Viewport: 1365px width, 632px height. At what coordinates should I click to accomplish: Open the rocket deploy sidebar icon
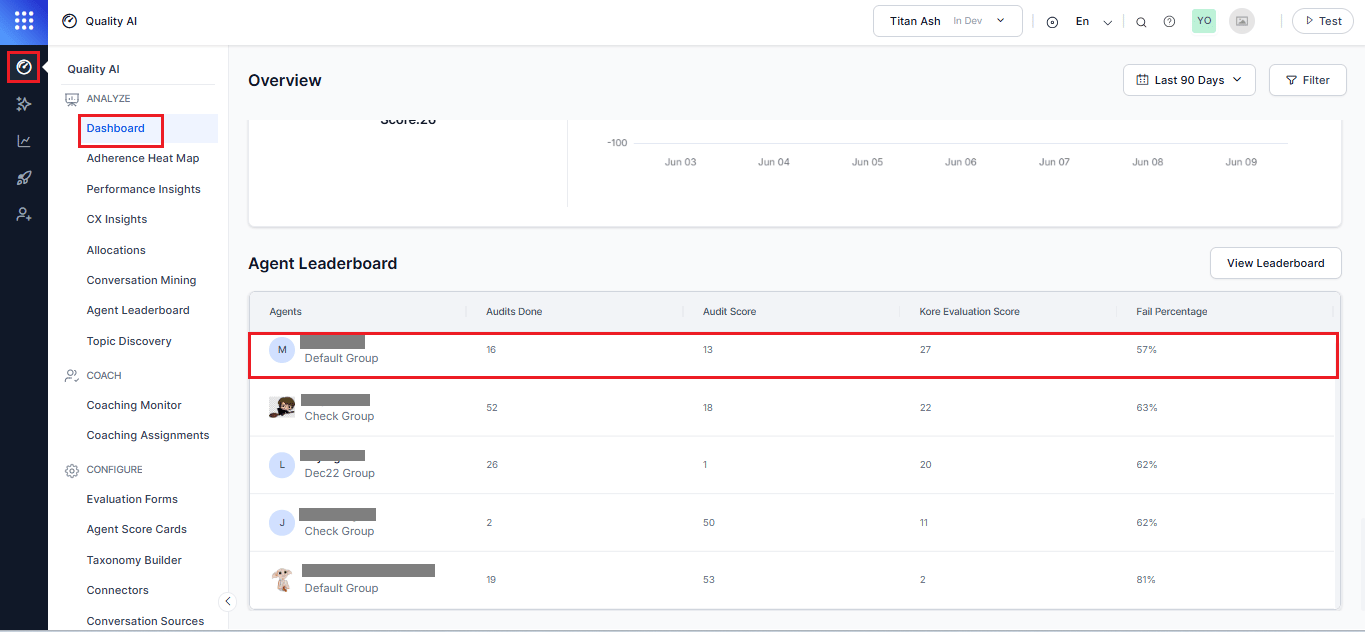(24, 178)
